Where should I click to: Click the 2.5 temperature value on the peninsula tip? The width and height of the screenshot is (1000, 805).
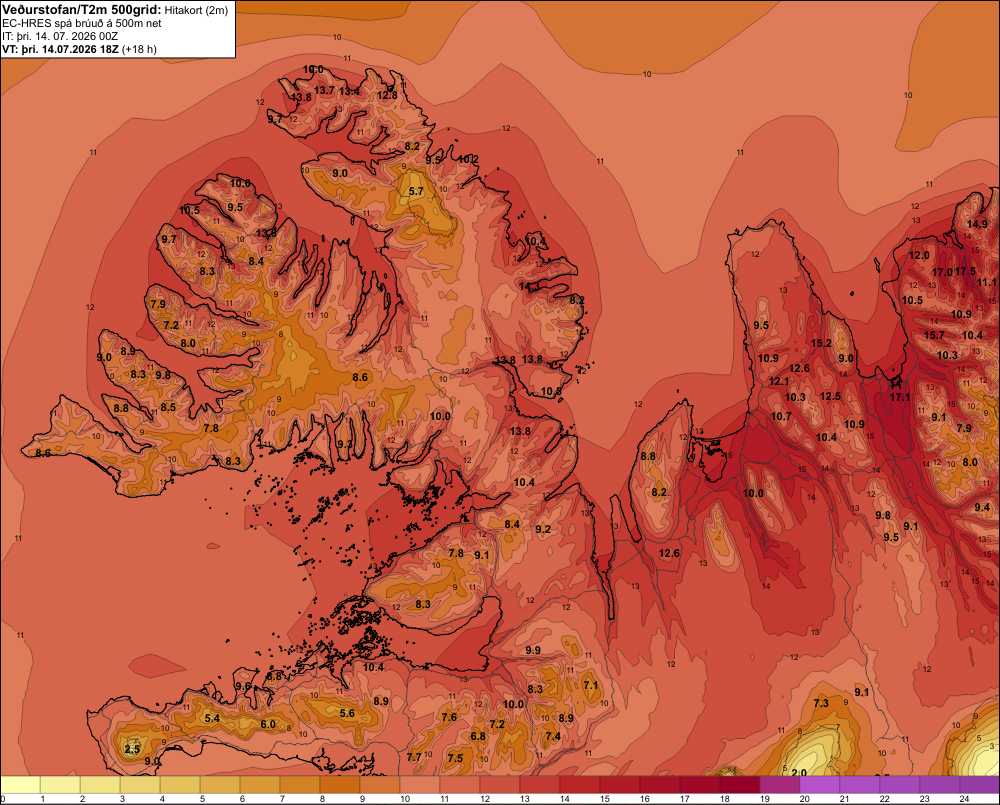coord(132,749)
